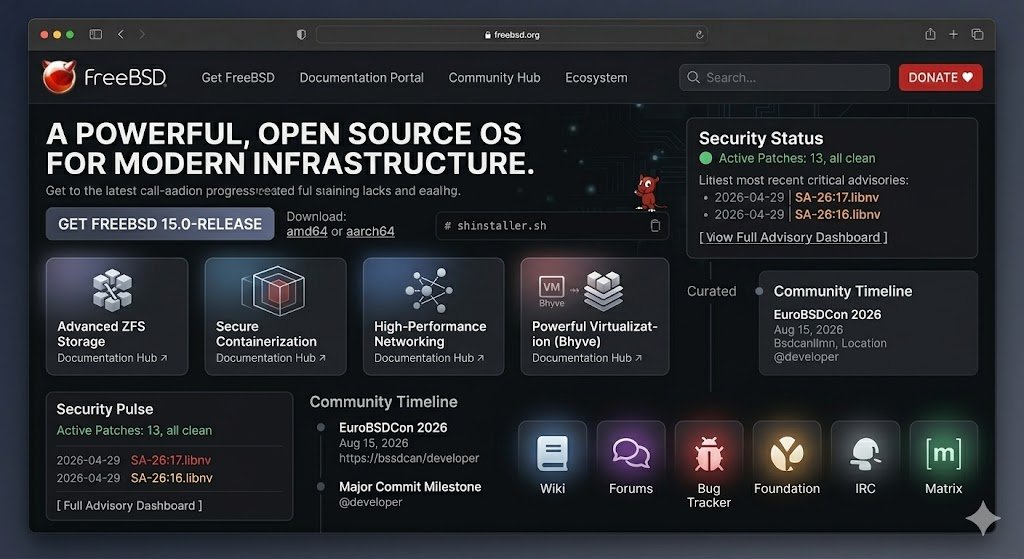Viewport: 1024px width, 559px height.
Task: Click the Curated label
Action: tap(711, 291)
